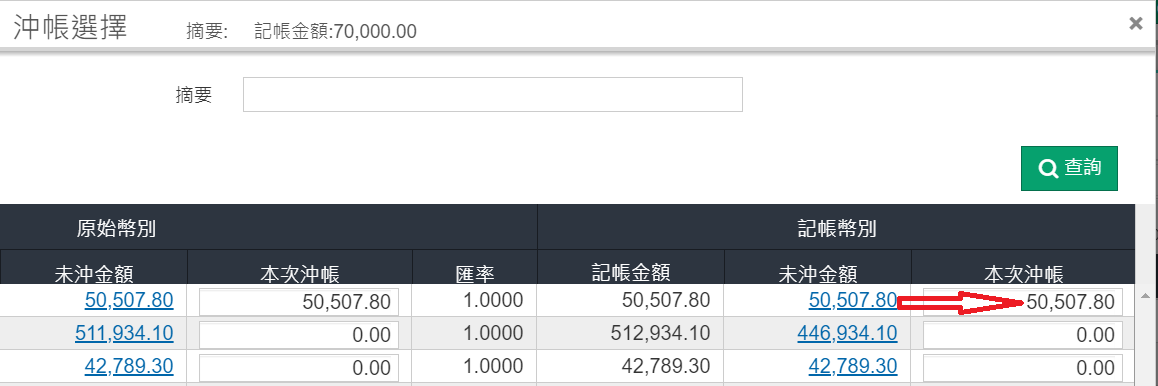Close the 沖帳選擇 dialog with the X

coord(1136,24)
